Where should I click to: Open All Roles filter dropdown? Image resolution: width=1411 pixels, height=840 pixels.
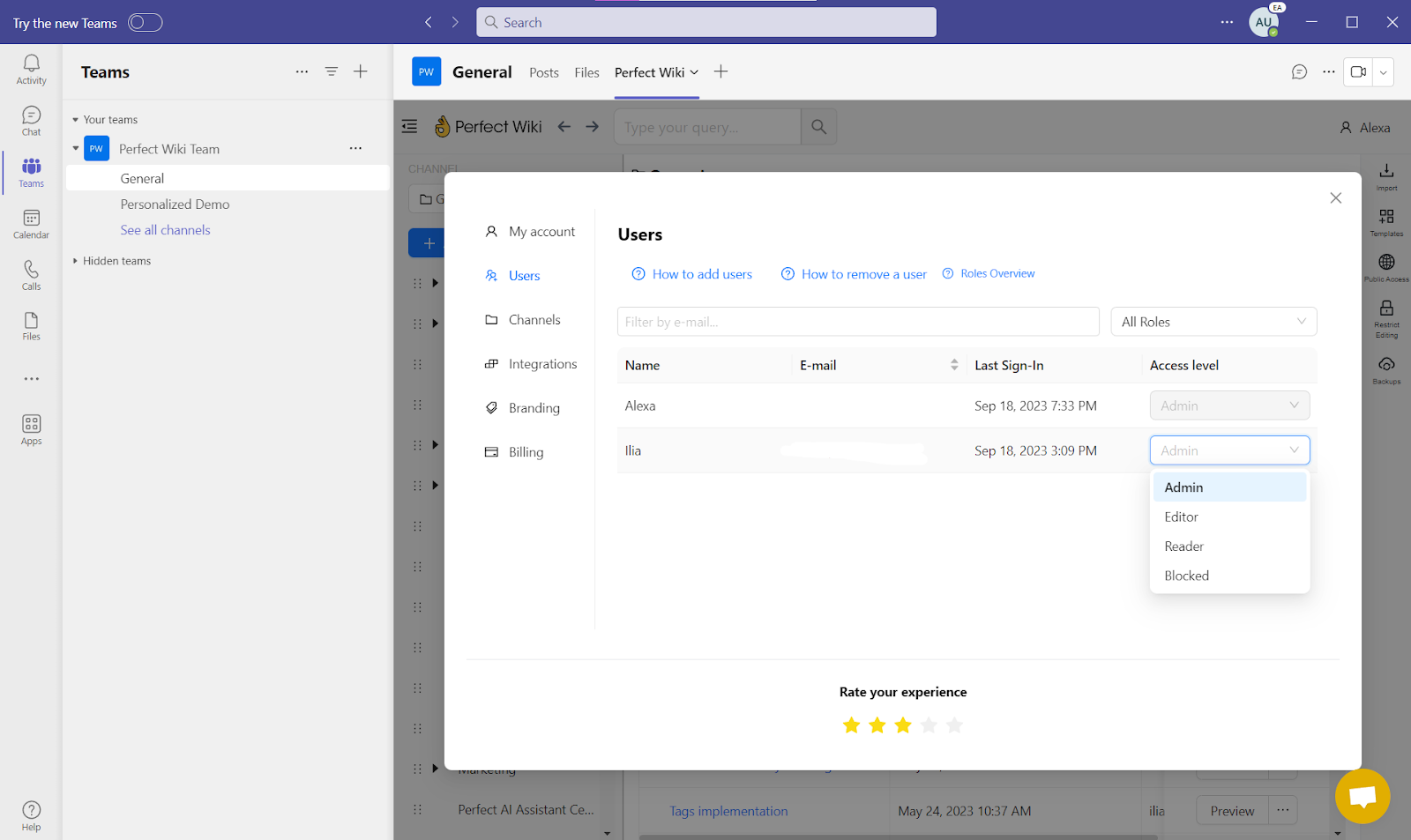coord(1213,322)
